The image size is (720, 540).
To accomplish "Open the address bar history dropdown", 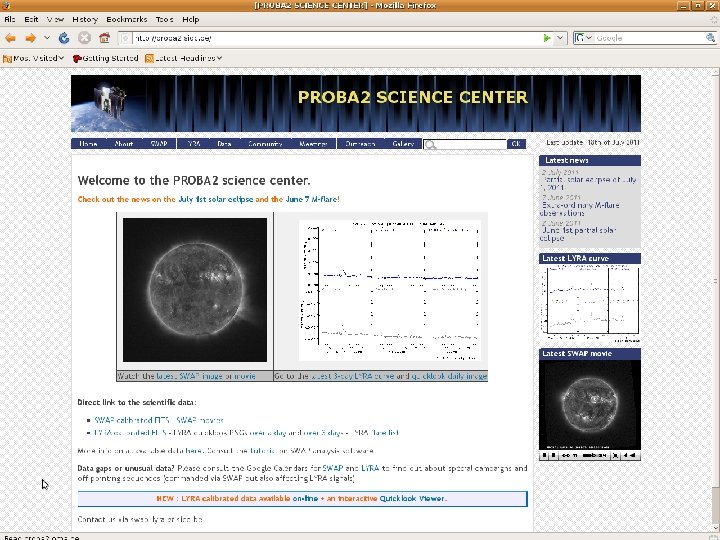I will [560, 38].
